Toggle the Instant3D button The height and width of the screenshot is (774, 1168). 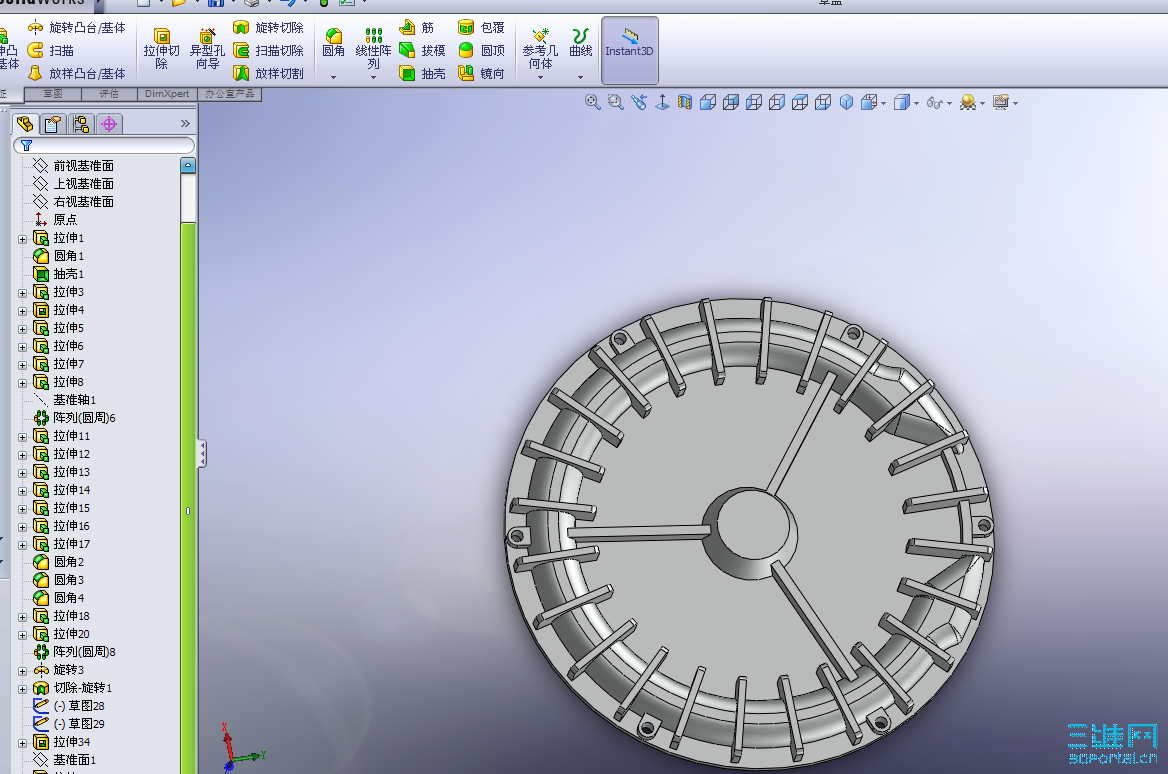point(629,50)
